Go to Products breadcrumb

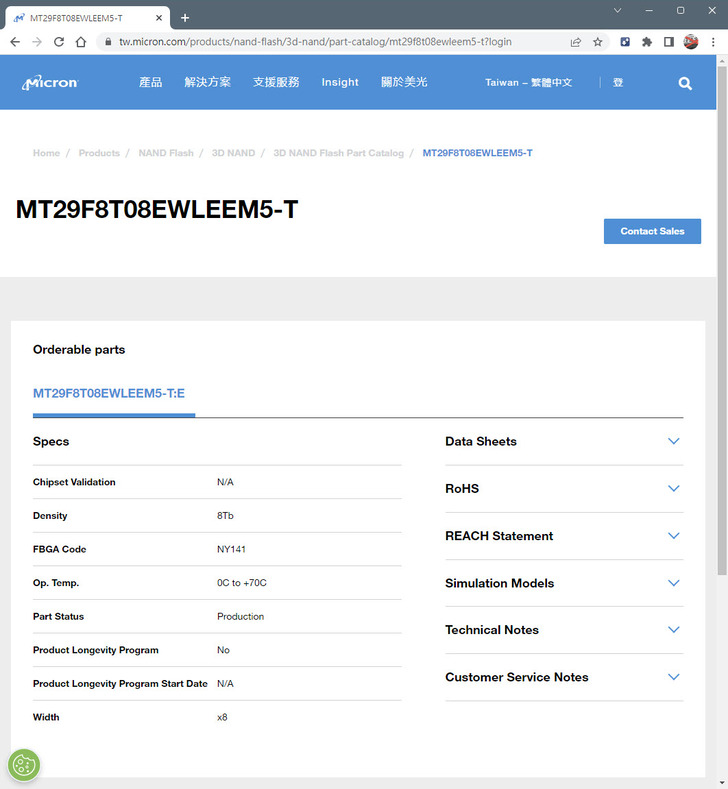point(99,153)
